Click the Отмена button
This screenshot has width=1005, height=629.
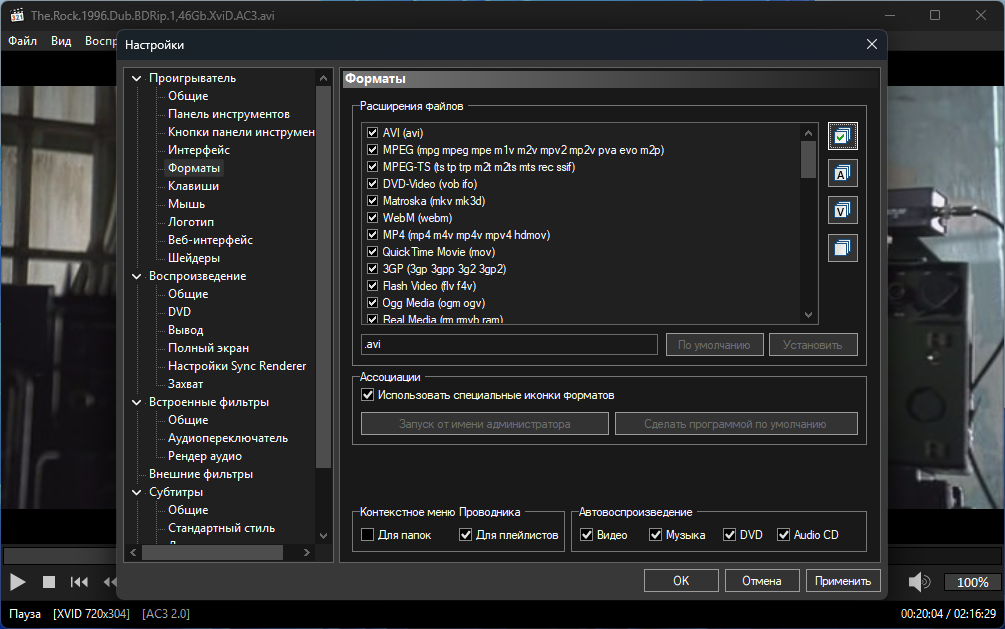click(761, 581)
